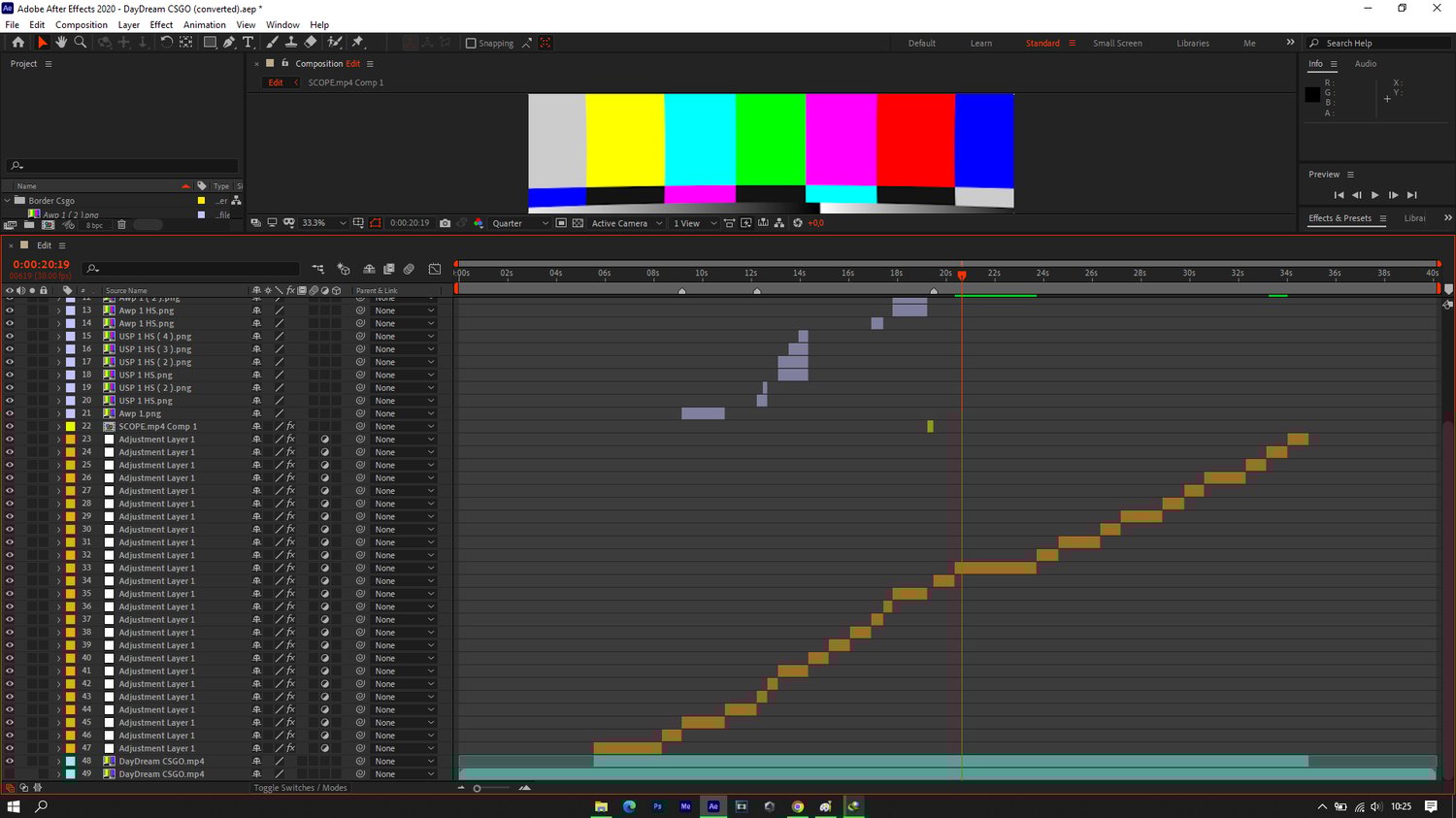Open Photoshop from the Windows taskbar
1456x818 pixels.
tap(657, 806)
